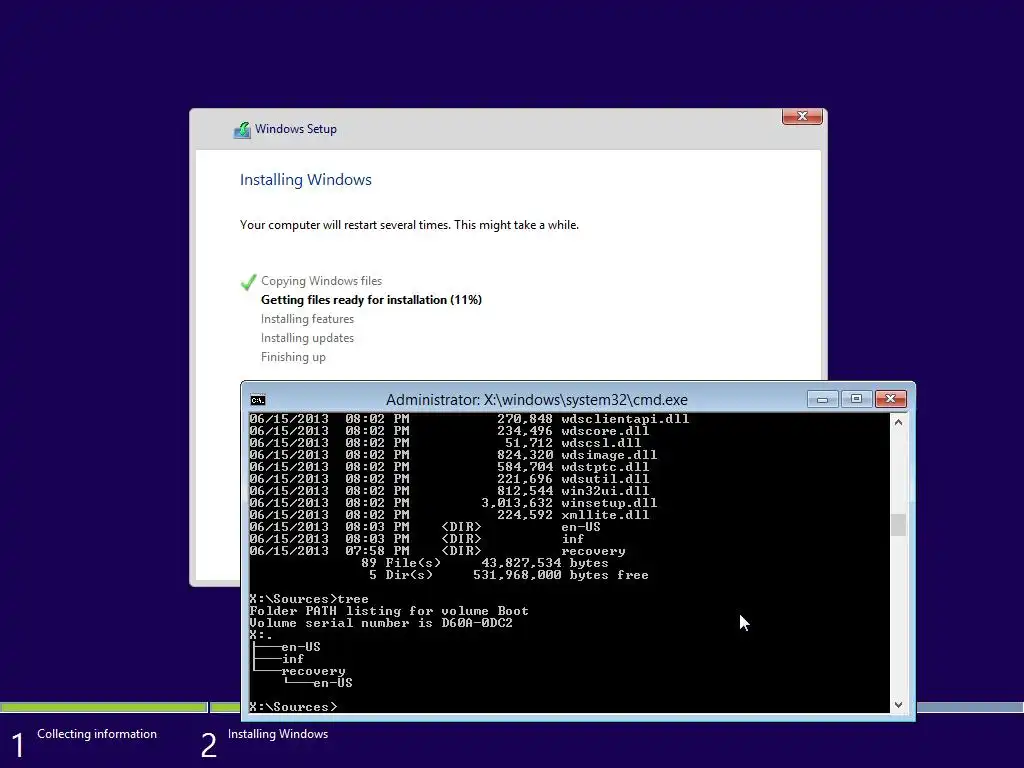Click the recovery <DIR> listing row
Image resolution: width=1024 pixels, height=768 pixels.
click(438, 551)
